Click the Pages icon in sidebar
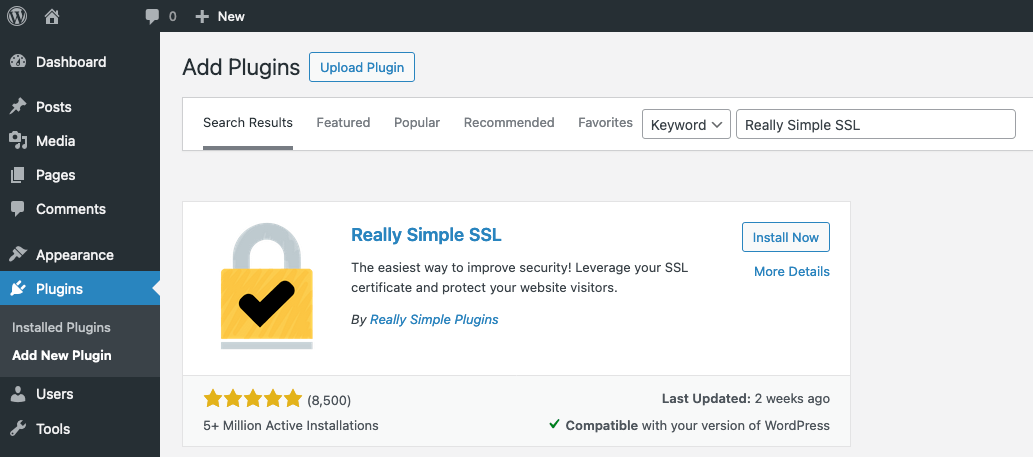The width and height of the screenshot is (1033, 457). [18, 175]
